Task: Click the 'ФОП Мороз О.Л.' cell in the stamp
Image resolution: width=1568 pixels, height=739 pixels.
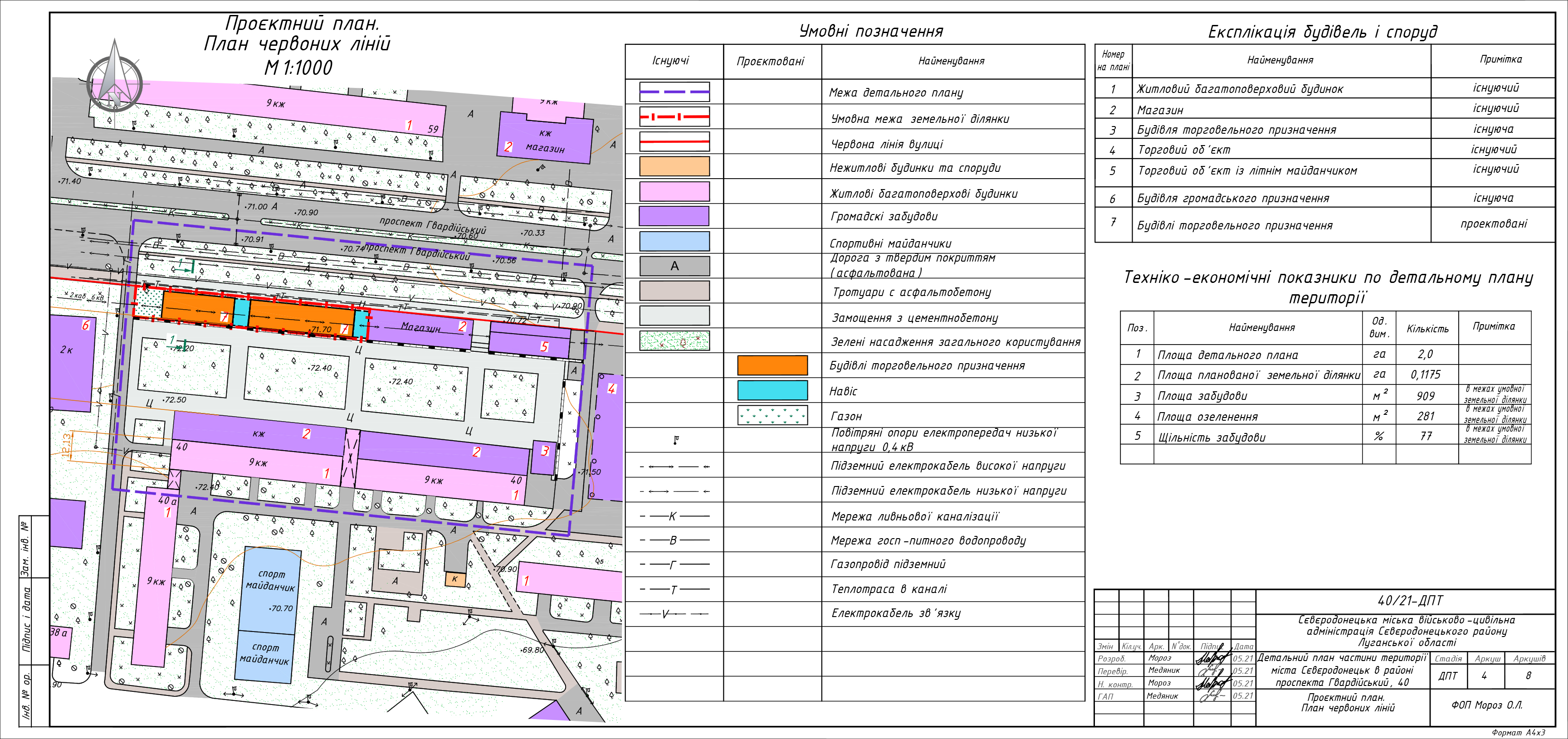Action: tap(1486, 705)
